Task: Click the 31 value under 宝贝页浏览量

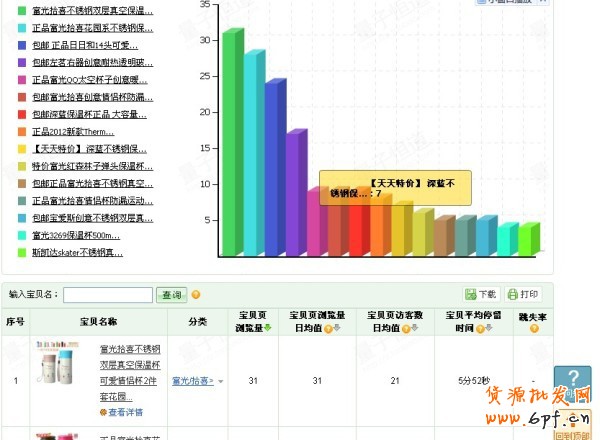Action: coord(253,381)
